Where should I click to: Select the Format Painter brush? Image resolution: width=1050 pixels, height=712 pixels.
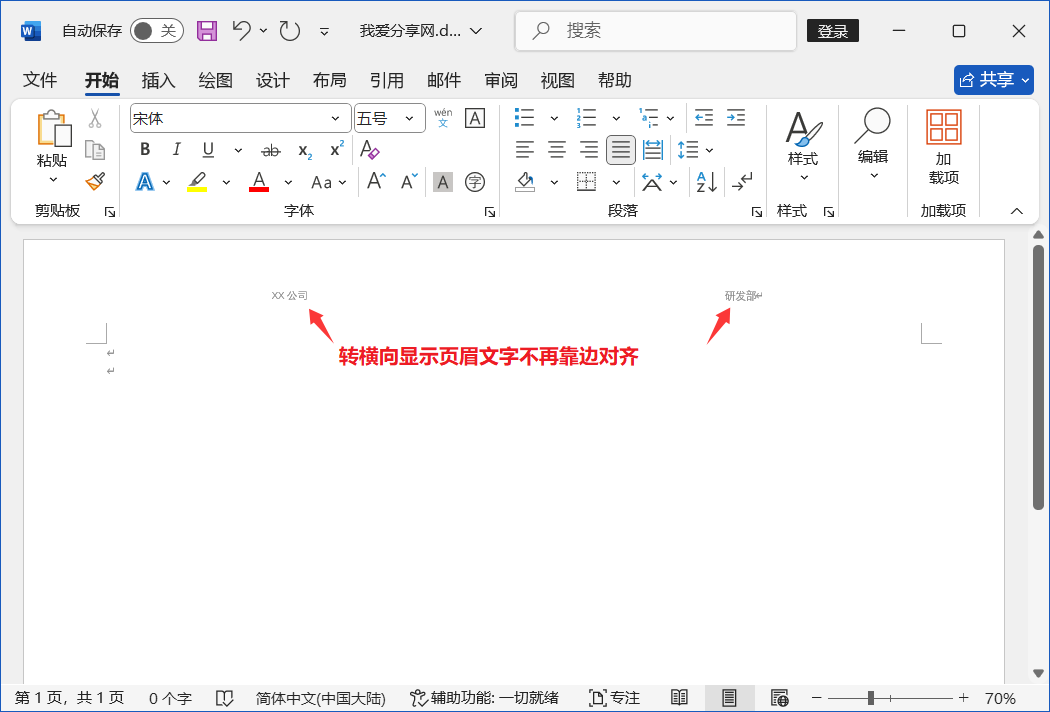tap(94, 182)
